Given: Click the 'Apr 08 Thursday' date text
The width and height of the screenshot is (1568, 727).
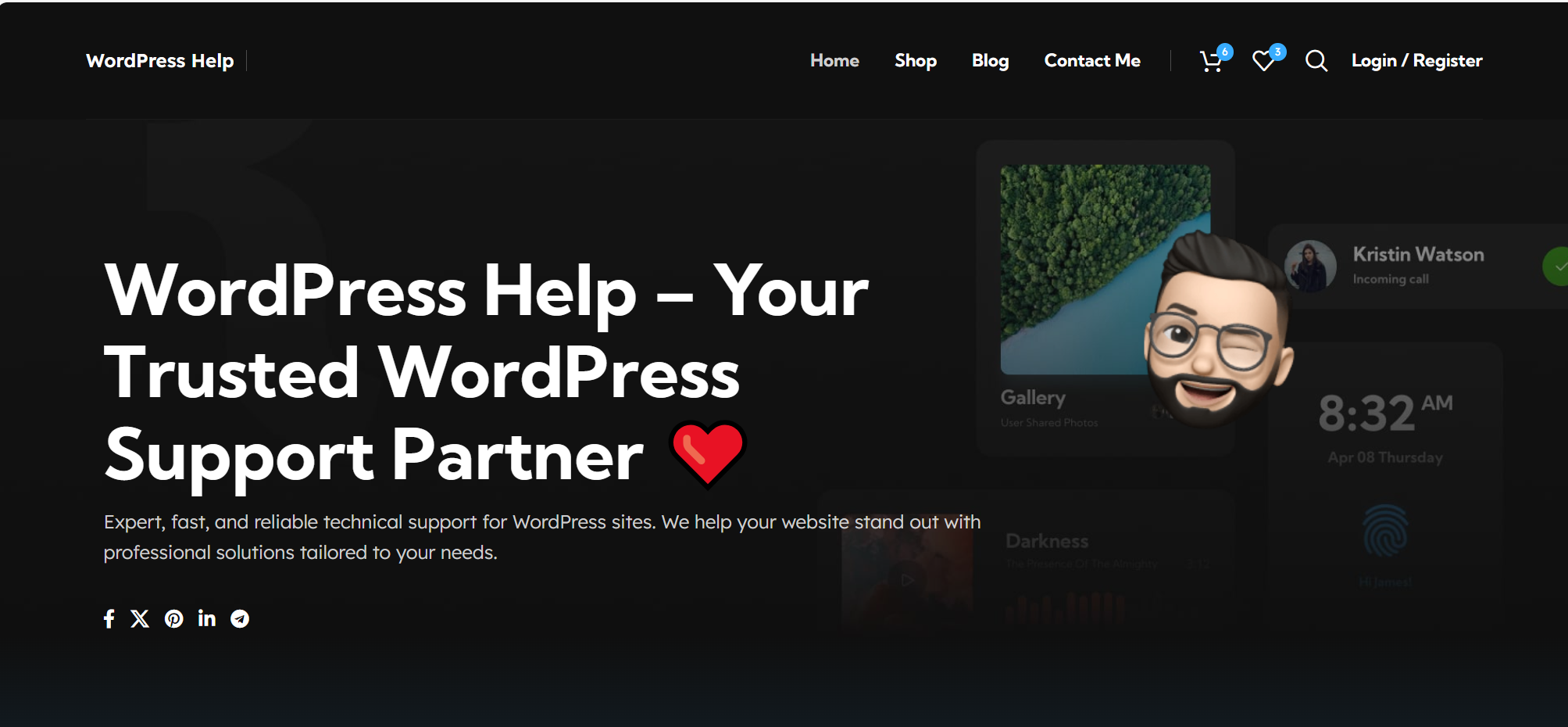Looking at the screenshot, I should point(1384,457).
